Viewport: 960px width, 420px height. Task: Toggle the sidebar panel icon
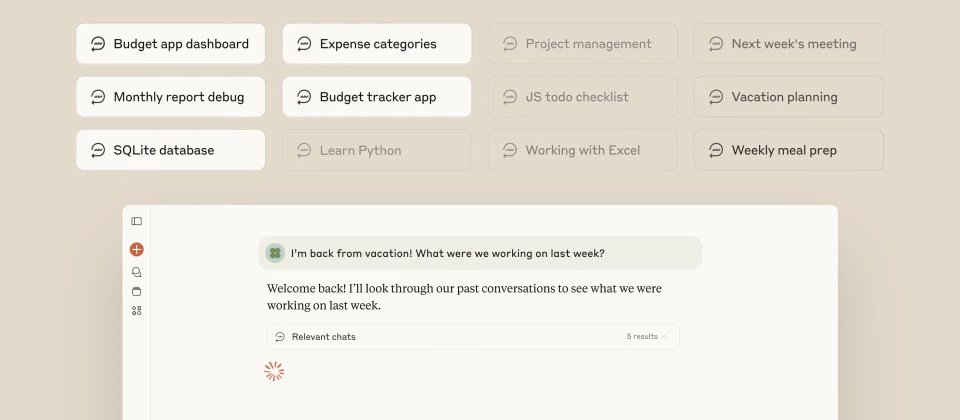137,221
